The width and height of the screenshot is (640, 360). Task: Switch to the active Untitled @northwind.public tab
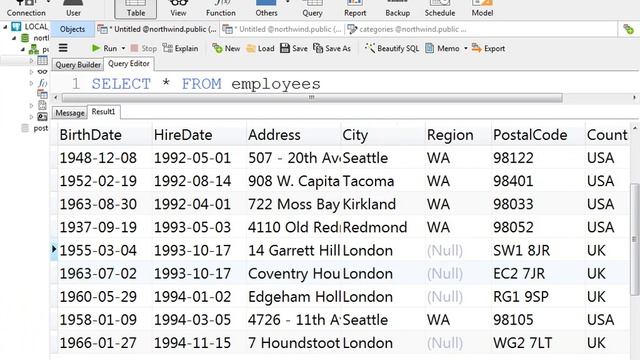point(158,29)
